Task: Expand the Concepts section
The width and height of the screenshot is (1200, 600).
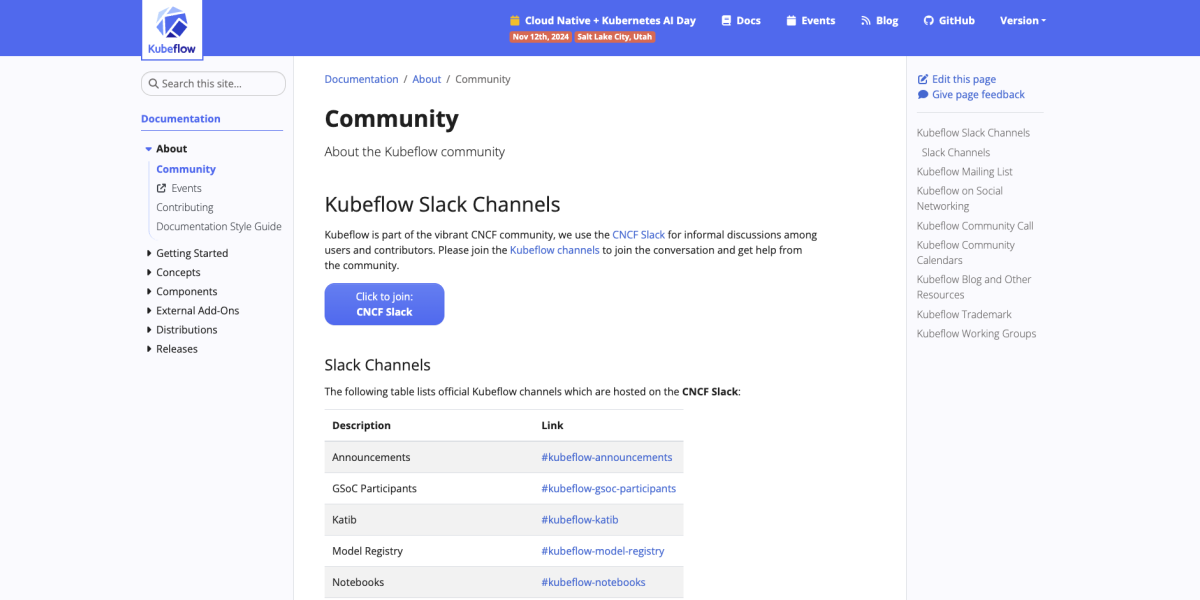Action: [148, 272]
